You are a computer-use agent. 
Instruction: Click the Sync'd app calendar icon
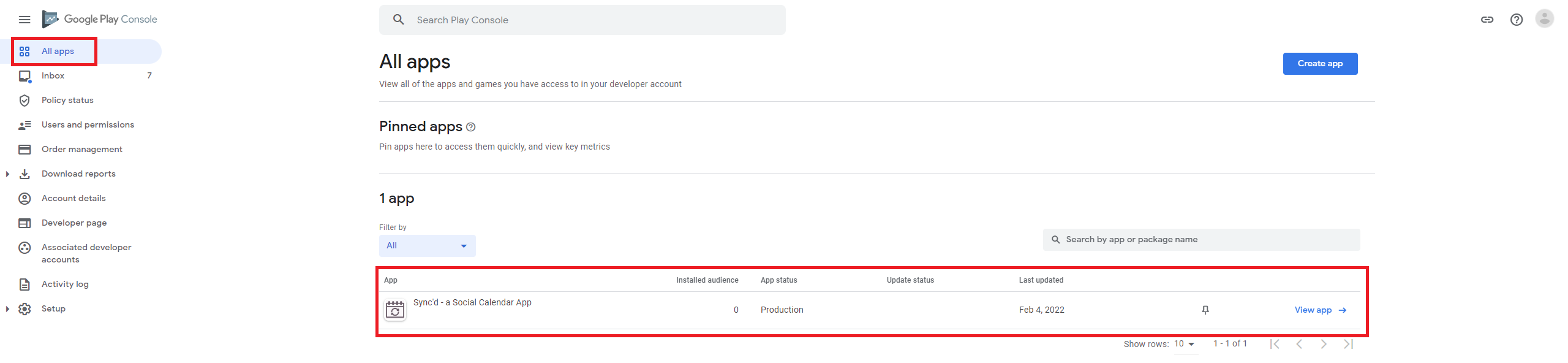395,310
